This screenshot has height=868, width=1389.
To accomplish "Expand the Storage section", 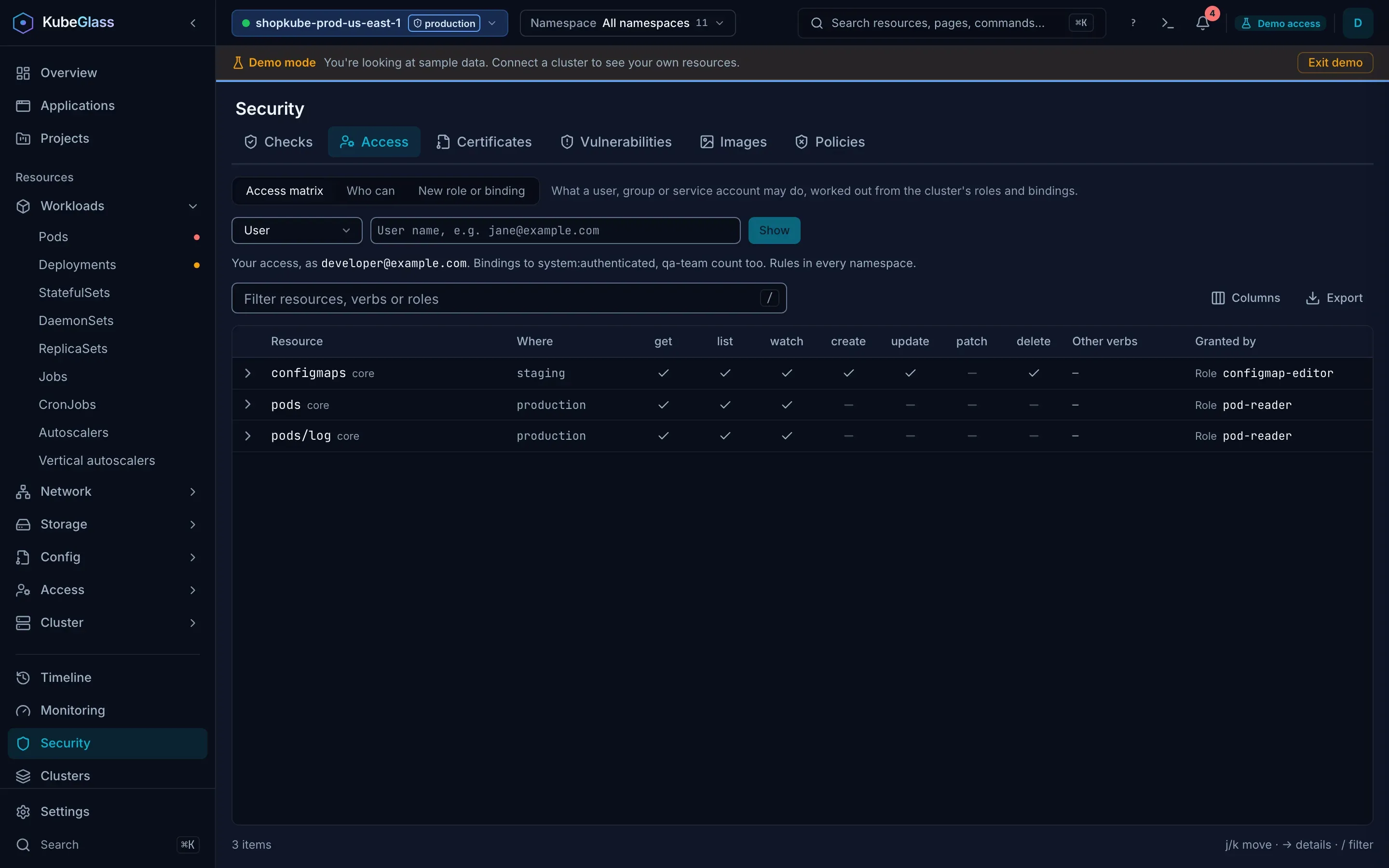I will (x=108, y=524).
